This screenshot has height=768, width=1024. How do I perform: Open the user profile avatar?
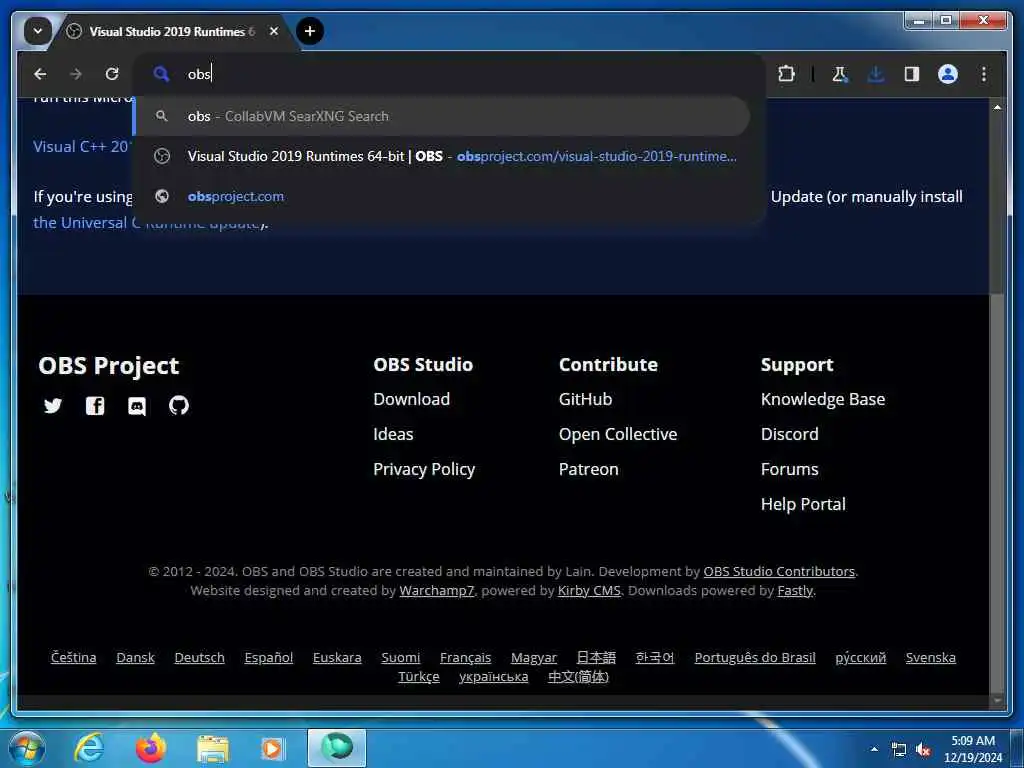click(948, 74)
